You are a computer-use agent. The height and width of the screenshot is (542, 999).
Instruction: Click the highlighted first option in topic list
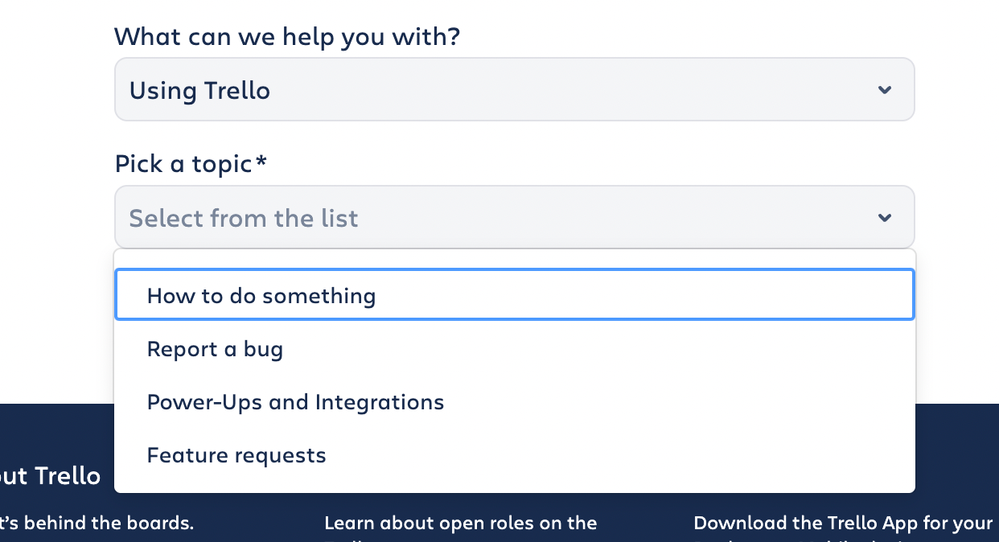514,296
